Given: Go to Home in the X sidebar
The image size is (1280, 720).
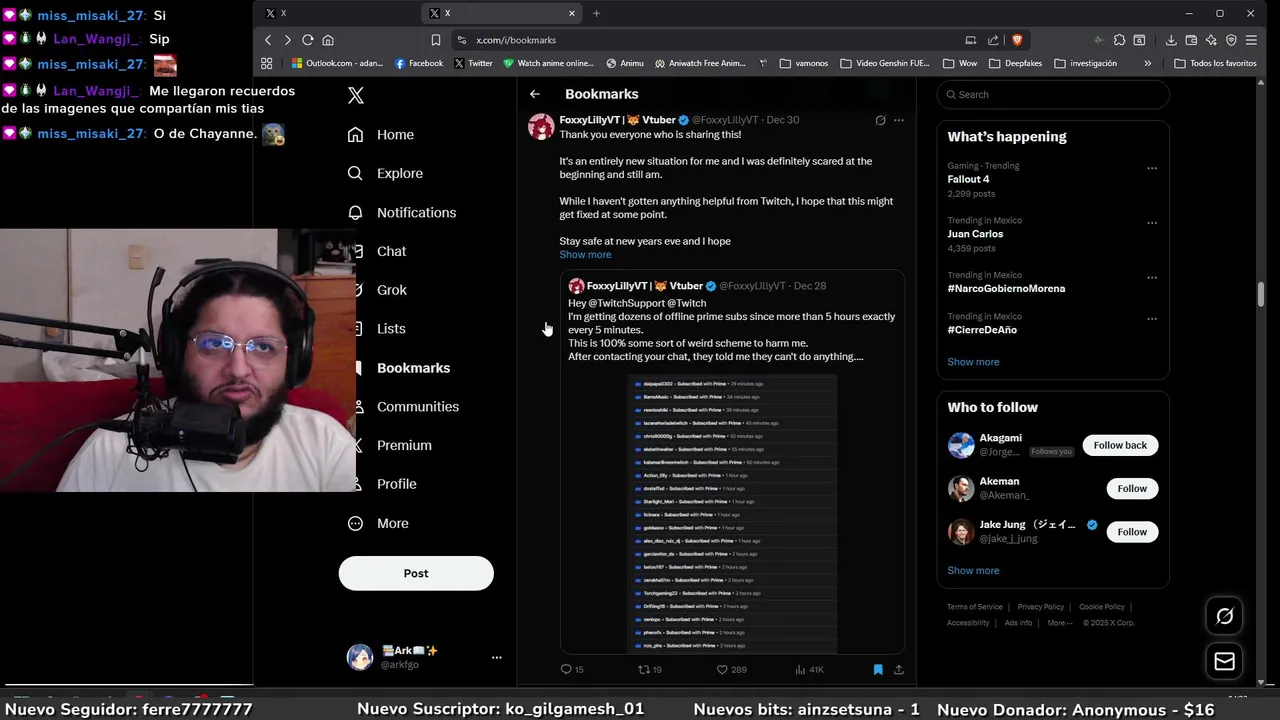Looking at the screenshot, I should coord(381,135).
